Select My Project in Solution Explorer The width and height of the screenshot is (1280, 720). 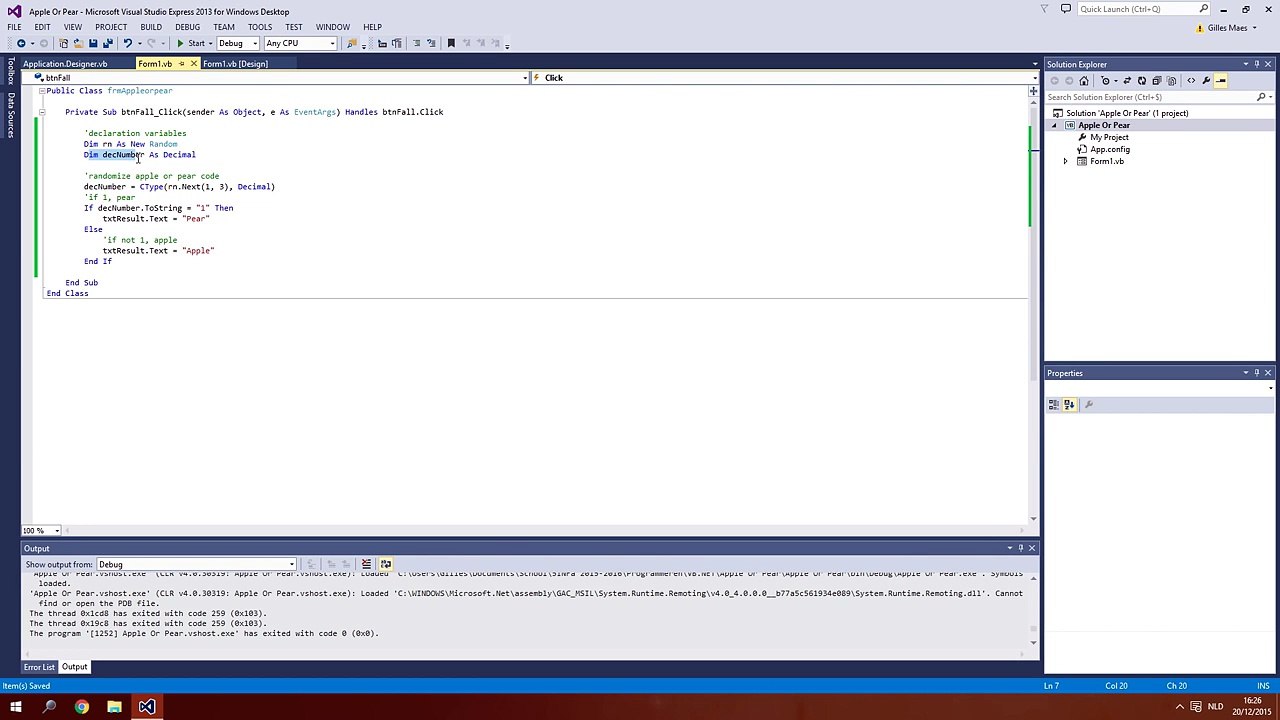click(1109, 137)
